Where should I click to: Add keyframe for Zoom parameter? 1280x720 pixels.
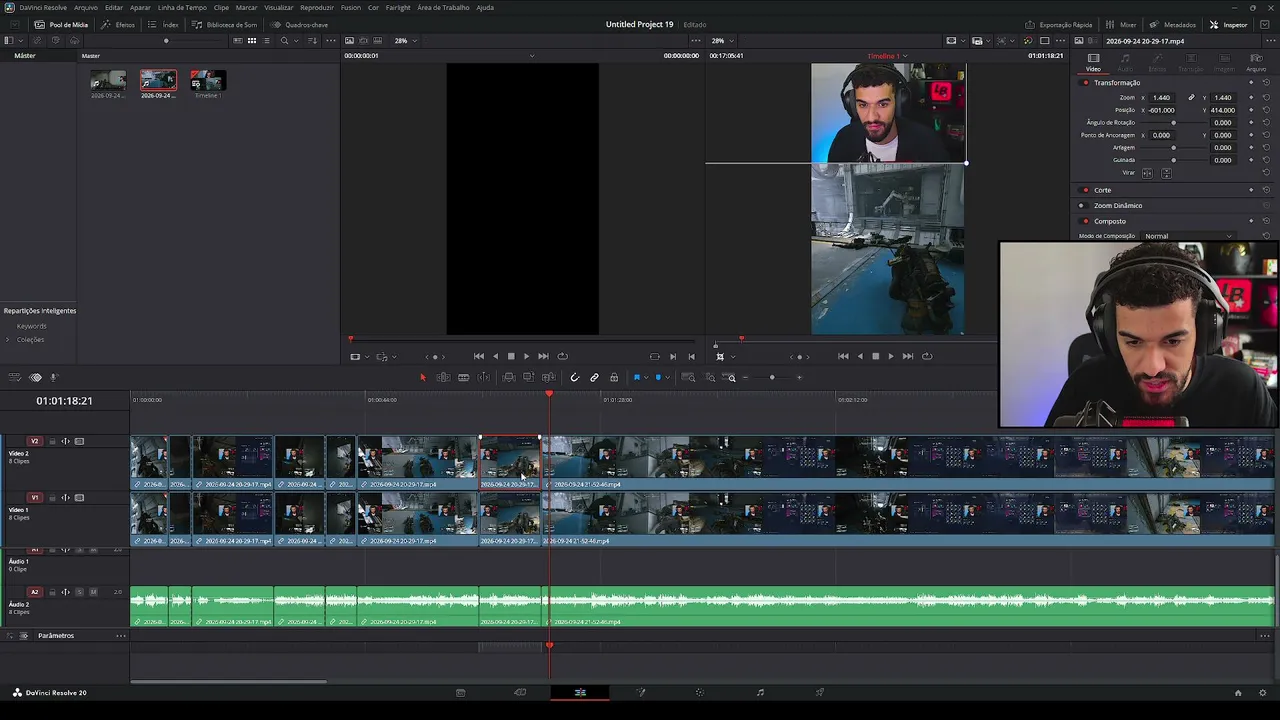[x=1251, y=98]
